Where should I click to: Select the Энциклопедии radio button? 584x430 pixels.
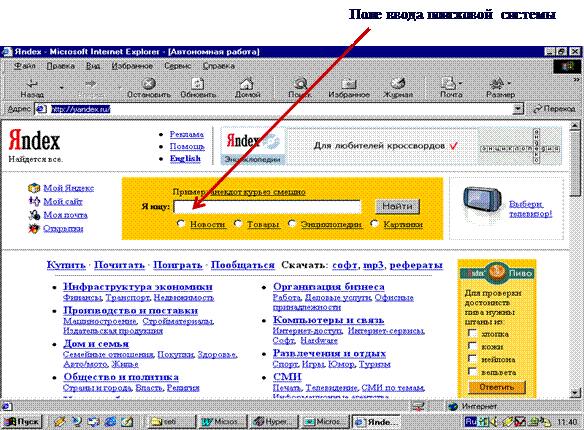292,223
